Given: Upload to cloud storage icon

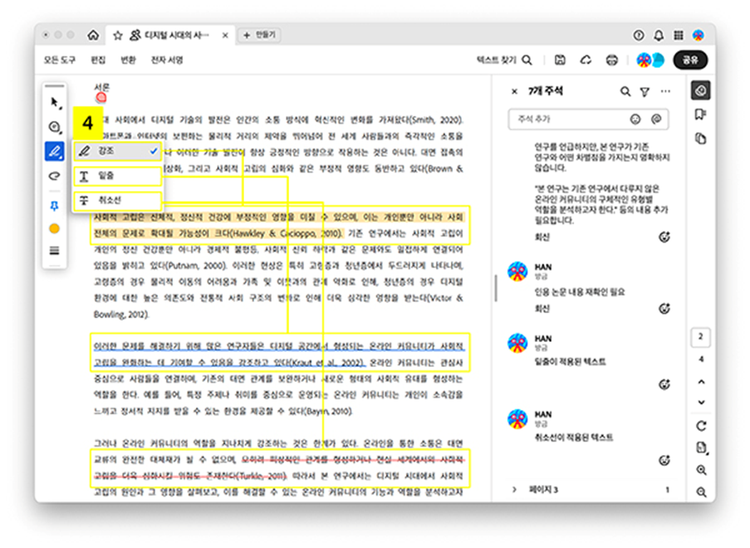Looking at the screenshot, I should click(585, 60).
